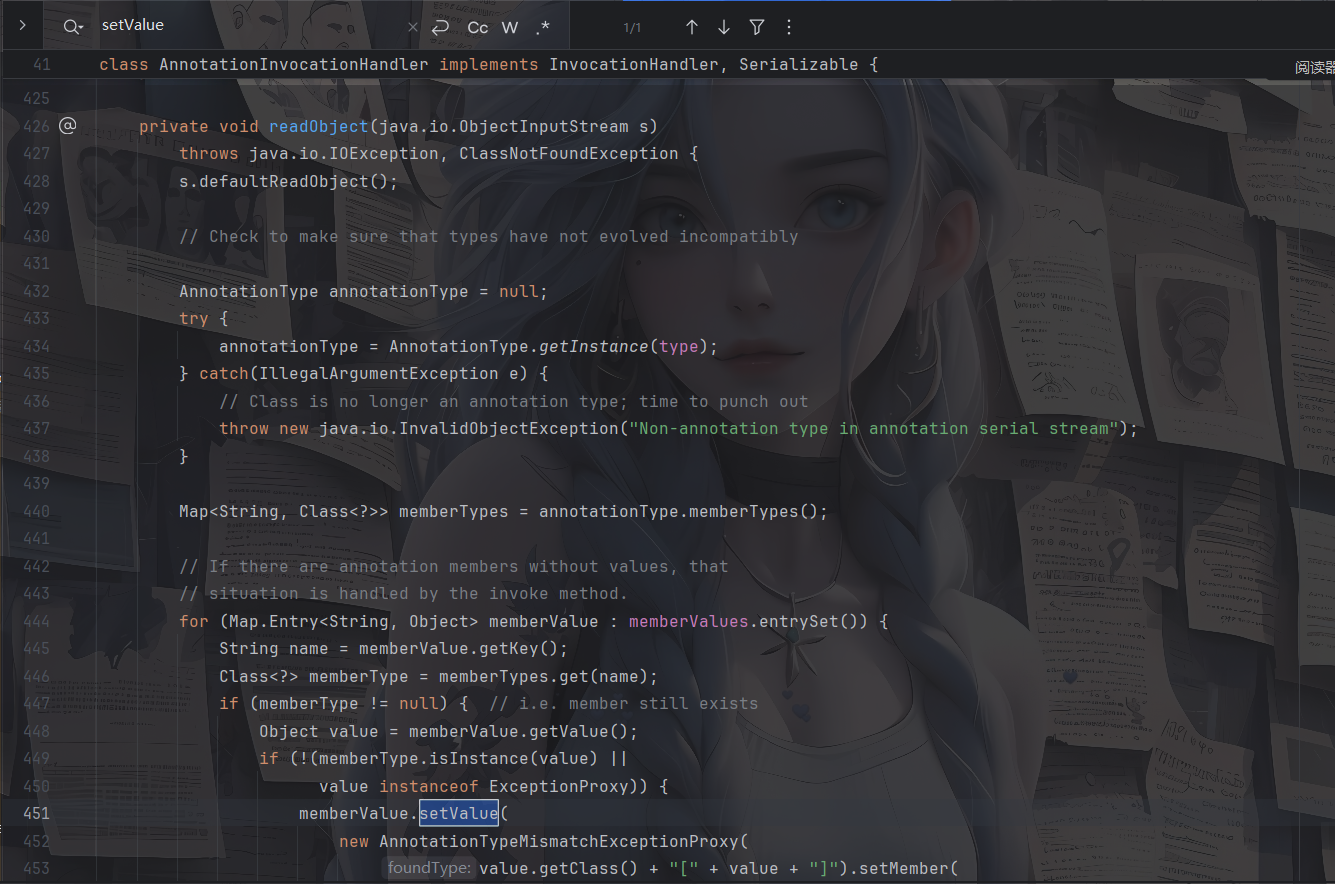
Task: Open the search filter options
Action: 757,27
